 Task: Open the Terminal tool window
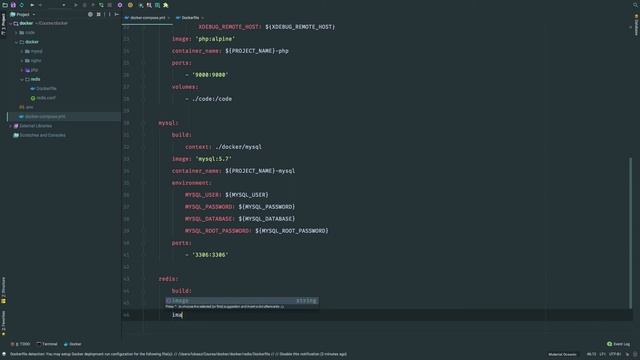click(x=47, y=344)
